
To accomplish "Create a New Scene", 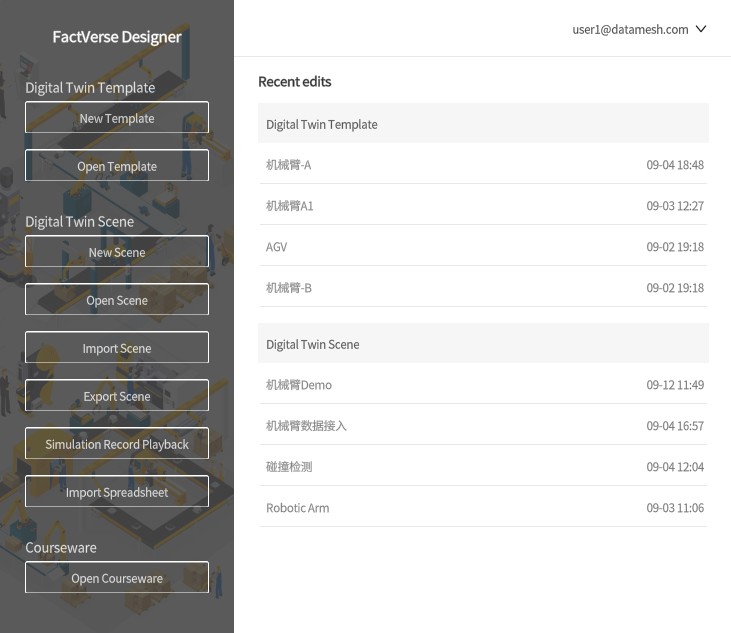I will coord(117,252).
